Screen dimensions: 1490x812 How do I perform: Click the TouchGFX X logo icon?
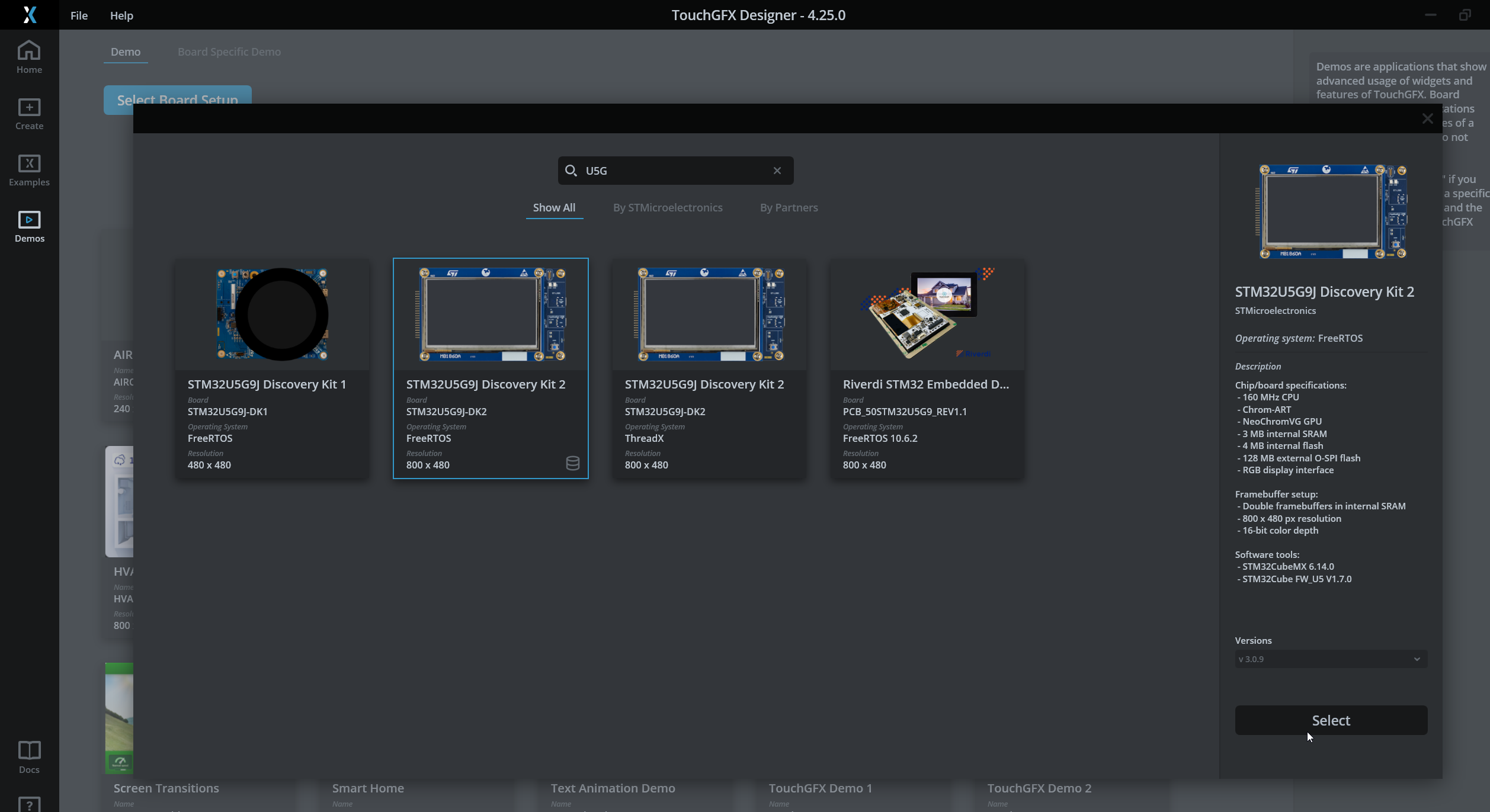coord(29,15)
